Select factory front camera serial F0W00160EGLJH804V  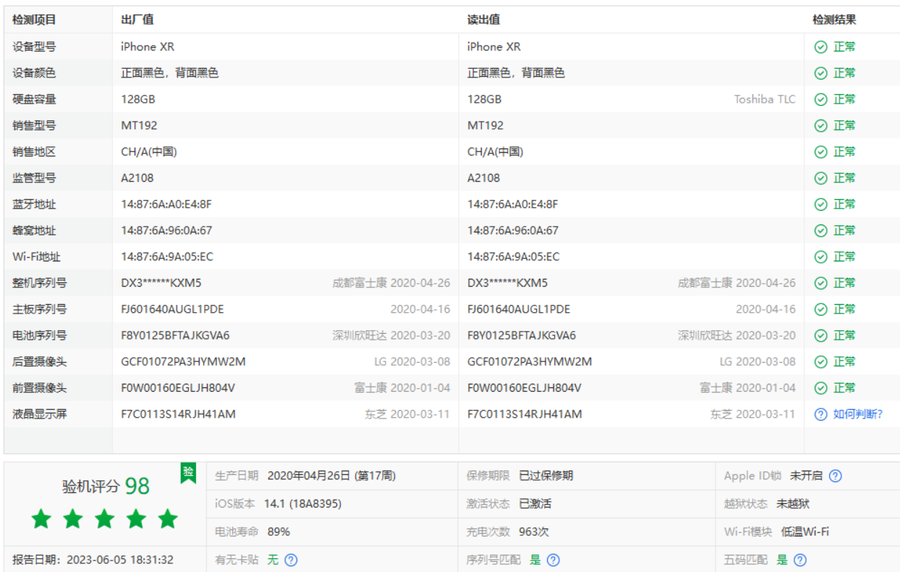click(x=177, y=388)
